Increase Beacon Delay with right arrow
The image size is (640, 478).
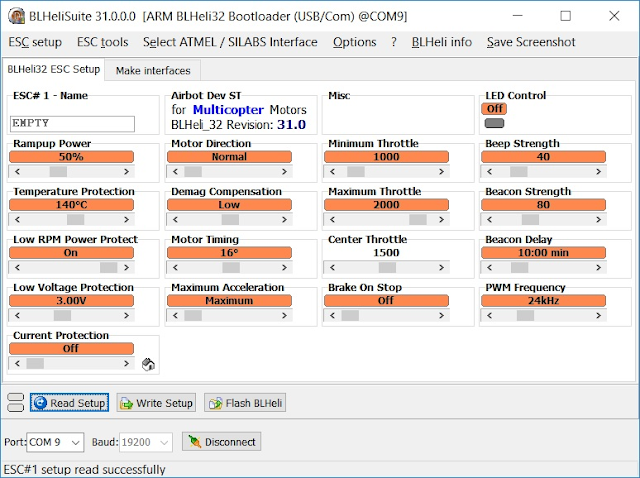pos(599,268)
